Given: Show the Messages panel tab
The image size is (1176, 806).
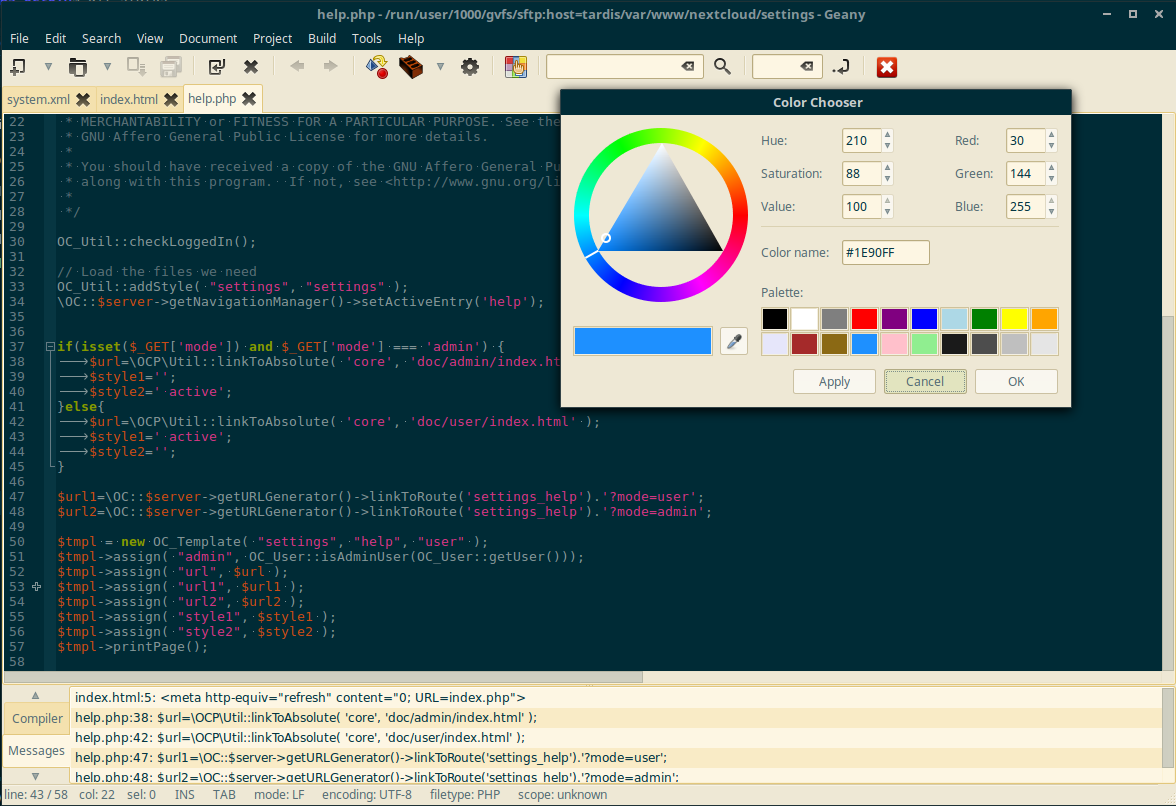Looking at the screenshot, I should 36,751.
